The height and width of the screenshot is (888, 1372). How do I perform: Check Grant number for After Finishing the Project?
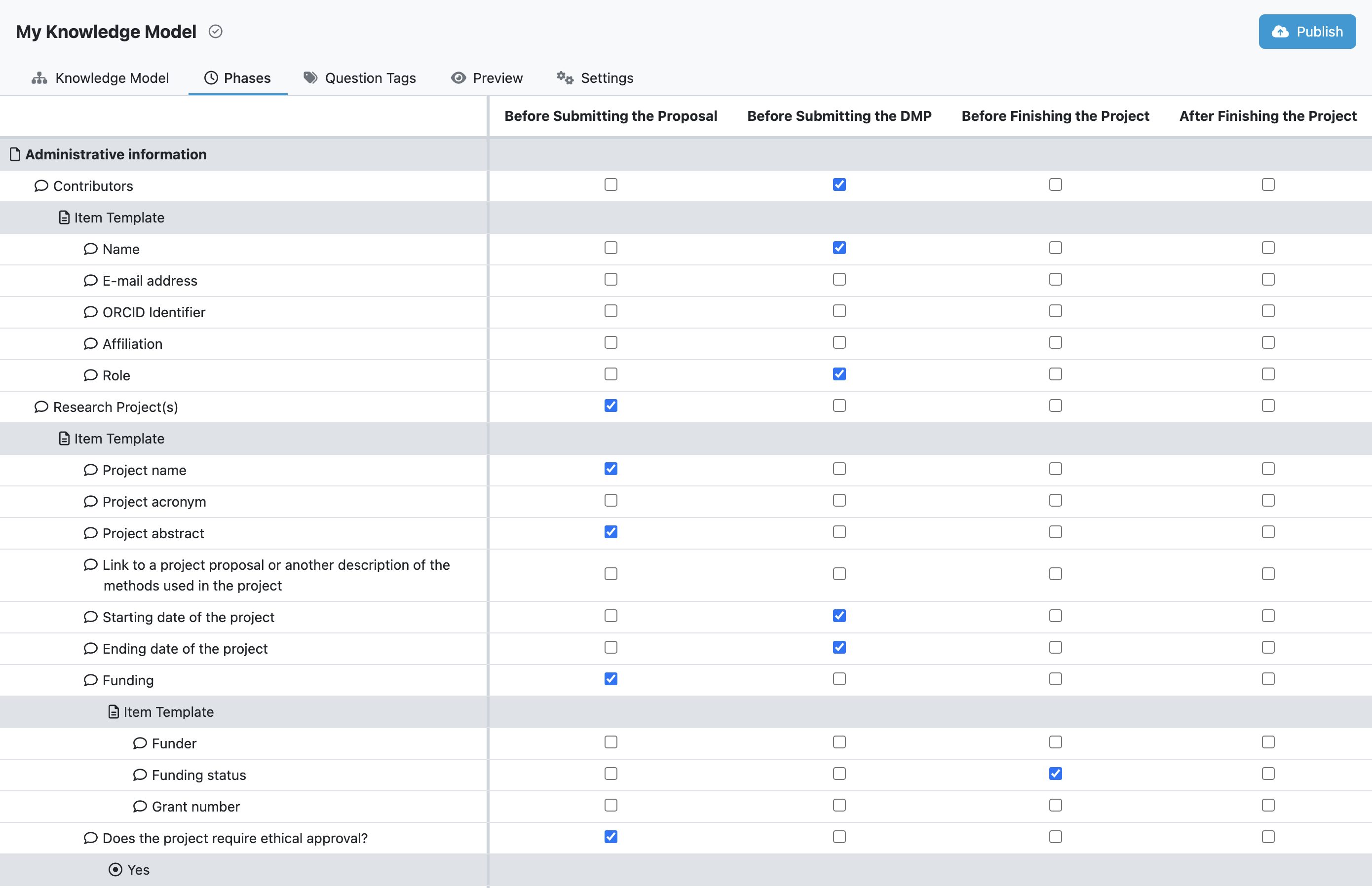pyautogui.click(x=1268, y=805)
